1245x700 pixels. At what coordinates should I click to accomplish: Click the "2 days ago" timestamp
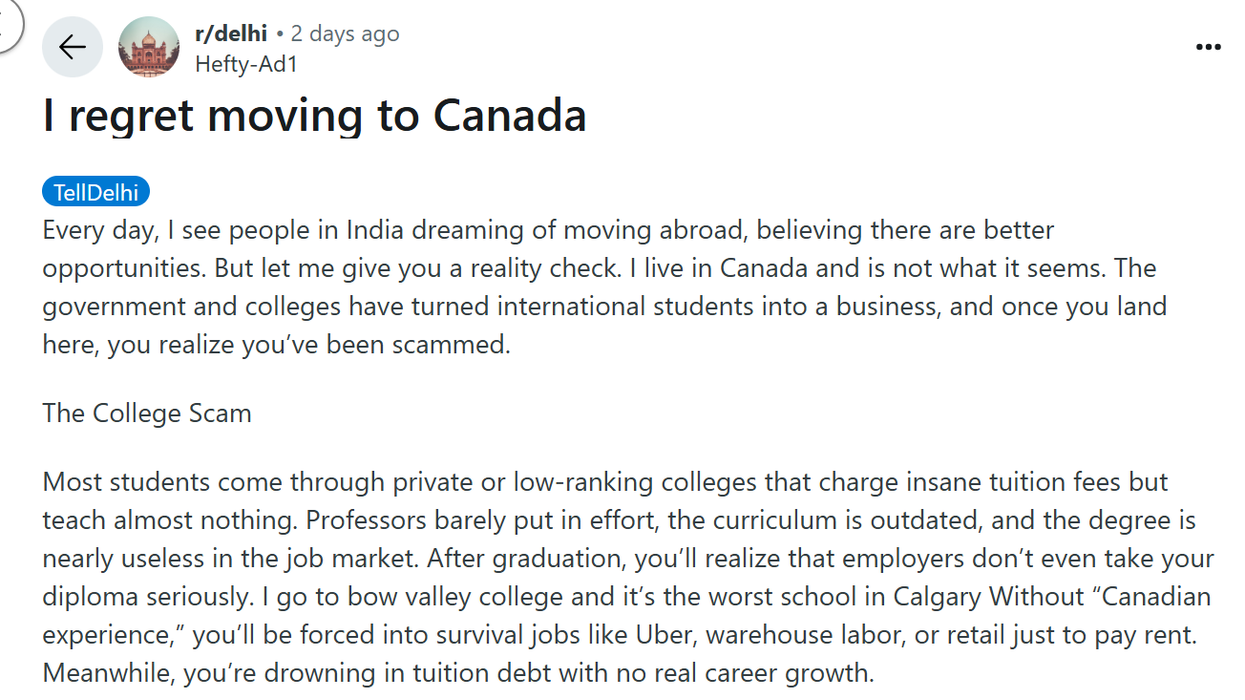(345, 33)
